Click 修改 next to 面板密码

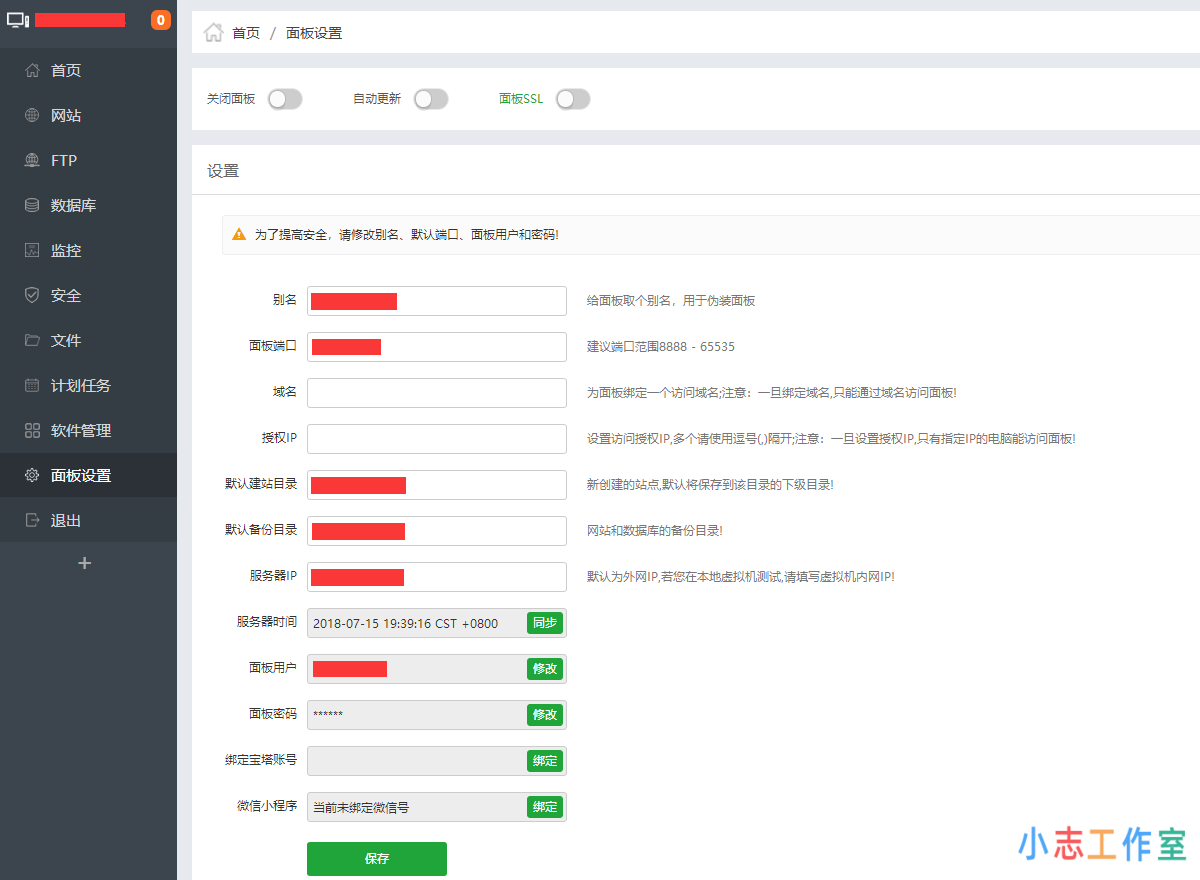click(x=544, y=714)
